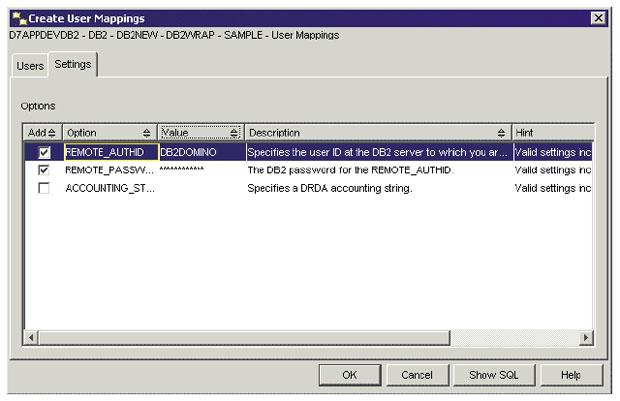Image resolution: width=620 pixels, height=401 pixels.
Task: Switch to the Users tab
Action: (x=30, y=66)
